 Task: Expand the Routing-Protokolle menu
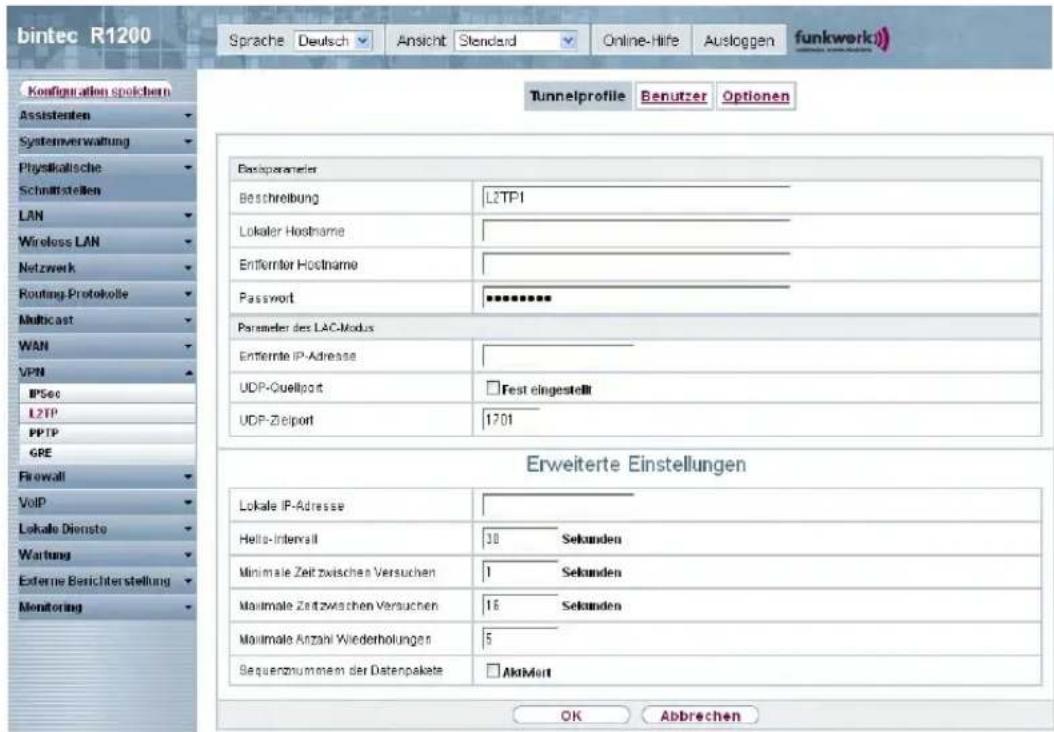click(x=106, y=294)
